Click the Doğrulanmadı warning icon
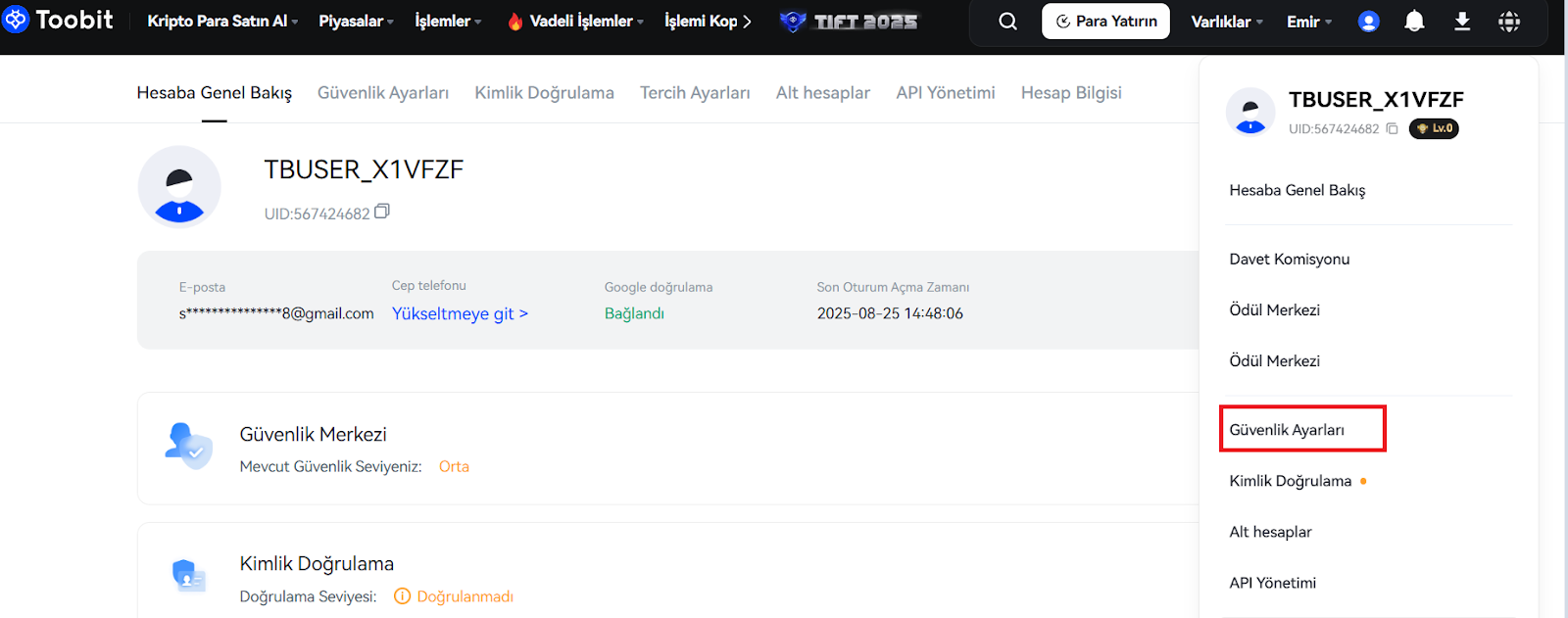The height and width of the screenshot is (618, 1568). pos(402,596)
